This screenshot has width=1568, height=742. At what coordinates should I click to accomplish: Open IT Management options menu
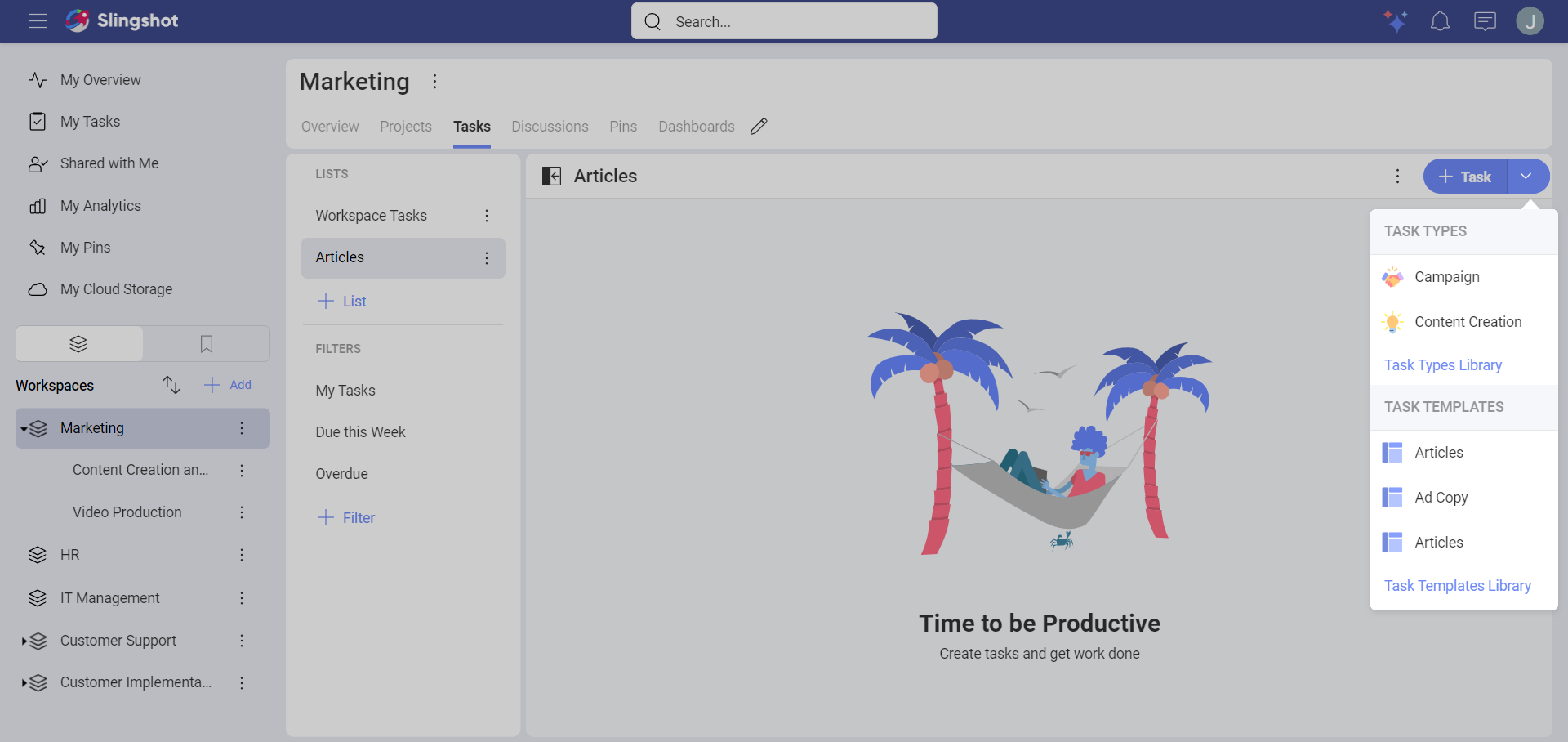(242, 598)
